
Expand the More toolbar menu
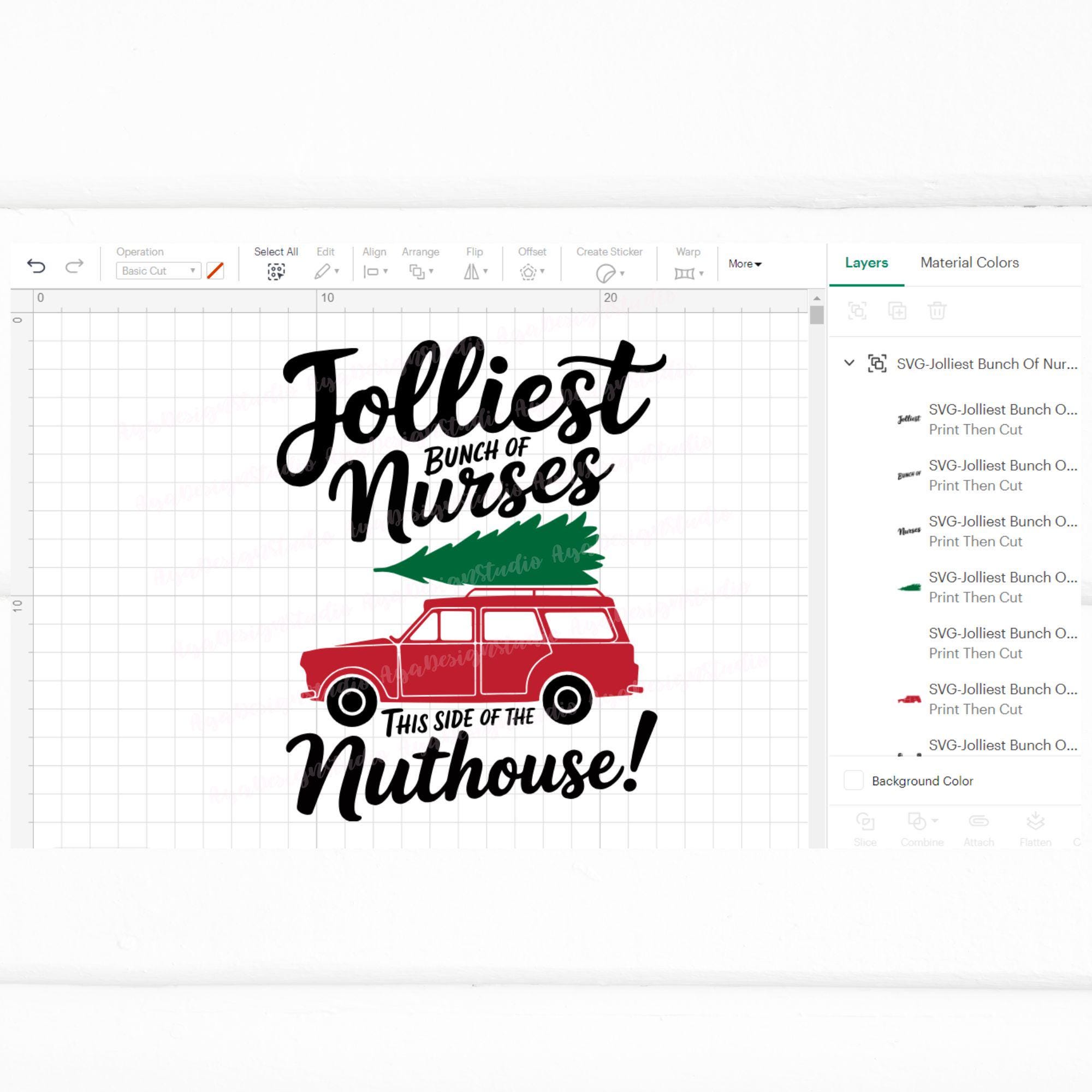745,264
